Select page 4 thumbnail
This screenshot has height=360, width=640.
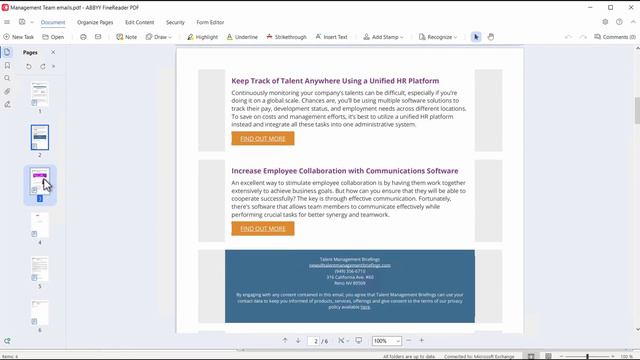point(40,225)
